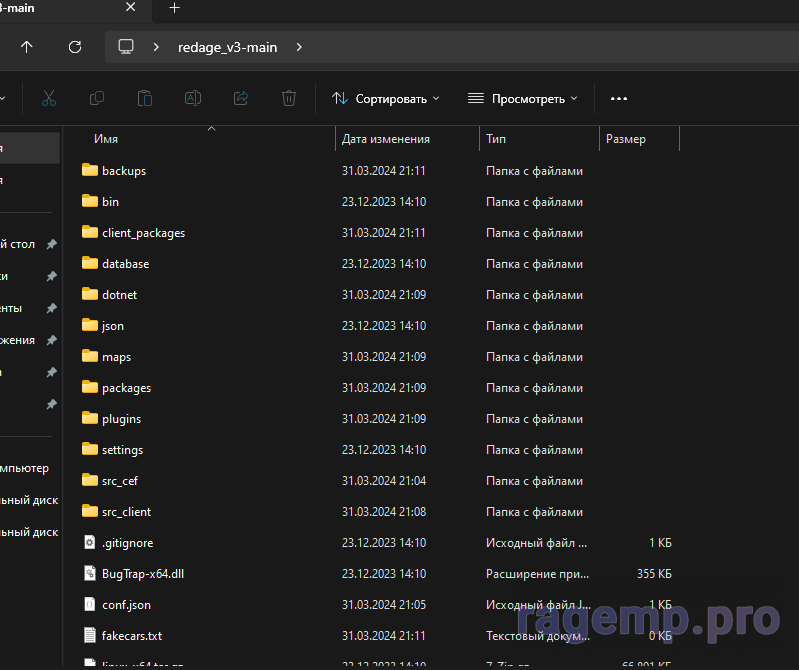Sort files by Имя column header
Screen dimensions: 799x670
[x=106, y=139]
